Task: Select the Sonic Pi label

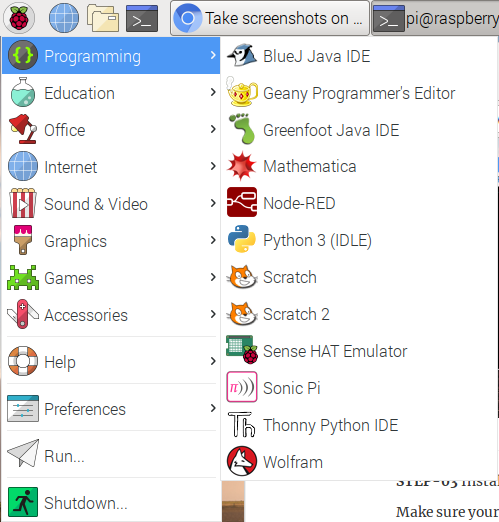Action: (292, 388)
